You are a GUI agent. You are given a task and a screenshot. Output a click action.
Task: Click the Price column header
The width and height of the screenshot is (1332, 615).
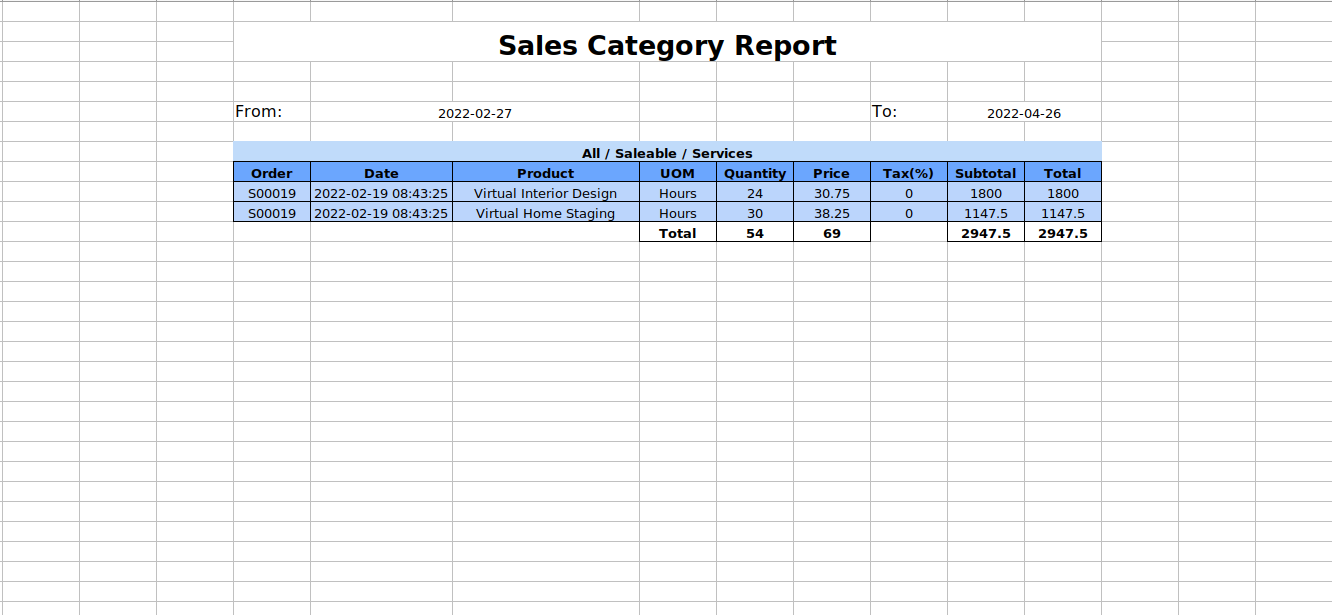click(x=831, y=173)
